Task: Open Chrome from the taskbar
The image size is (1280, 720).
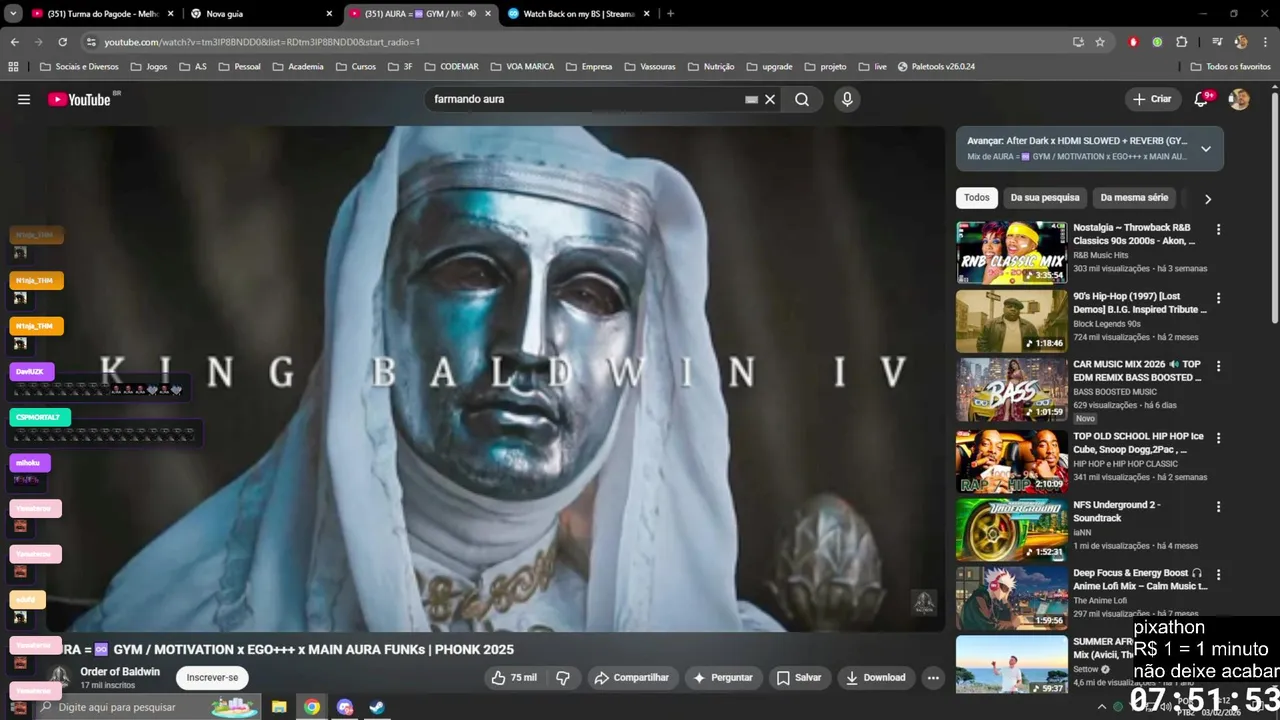Action: tap(312, 707)
